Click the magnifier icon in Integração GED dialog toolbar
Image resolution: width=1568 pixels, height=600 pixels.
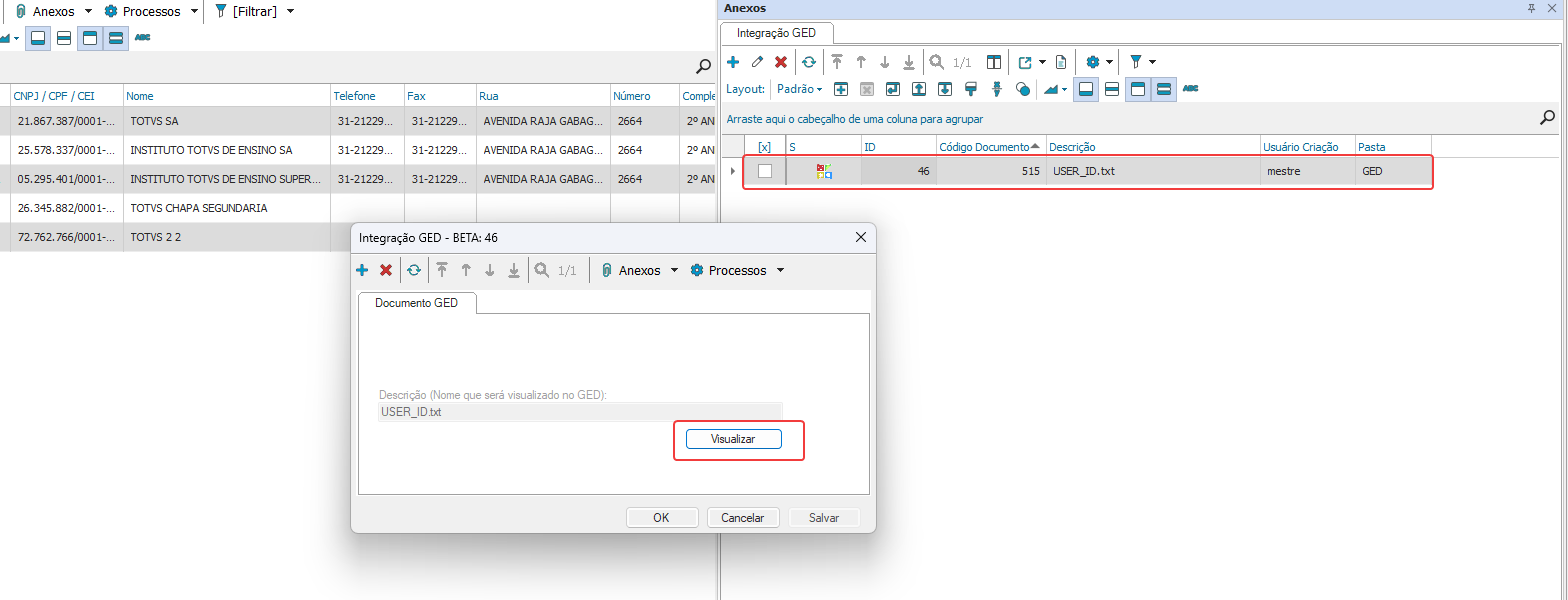click(x=541, y=270)
